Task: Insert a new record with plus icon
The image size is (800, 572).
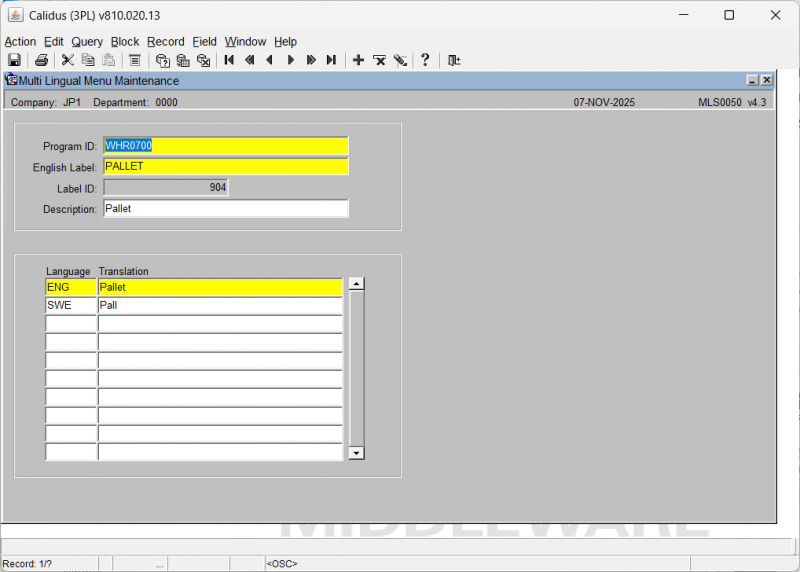Action: [x=359, y=60]
